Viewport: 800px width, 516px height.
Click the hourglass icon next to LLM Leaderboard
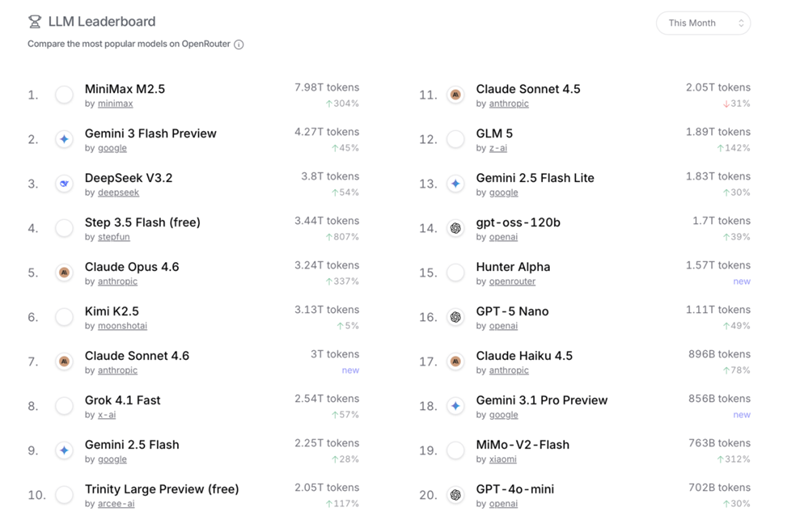click(x=35, y=21)
